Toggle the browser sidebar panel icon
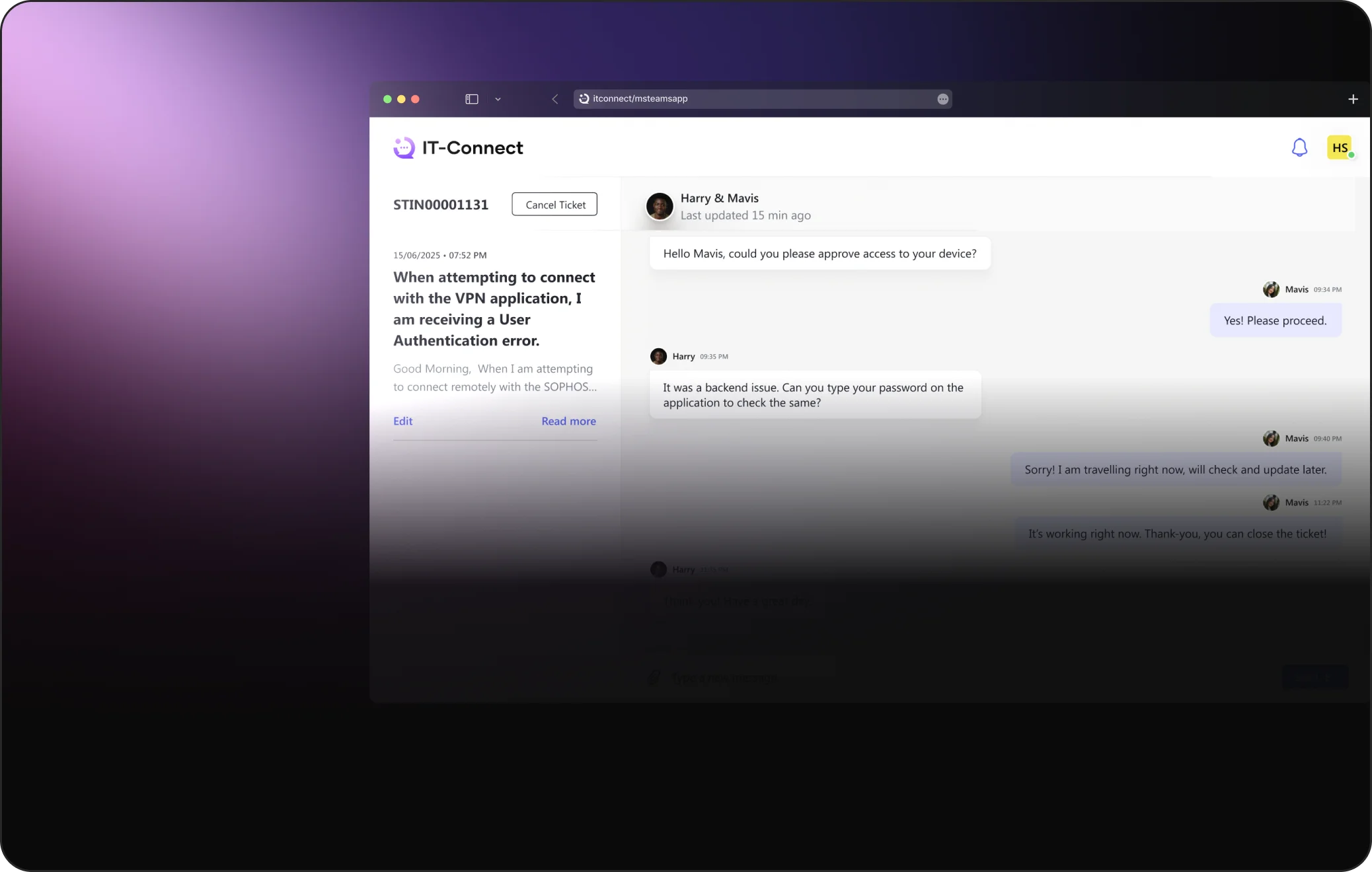 (471, 99)
